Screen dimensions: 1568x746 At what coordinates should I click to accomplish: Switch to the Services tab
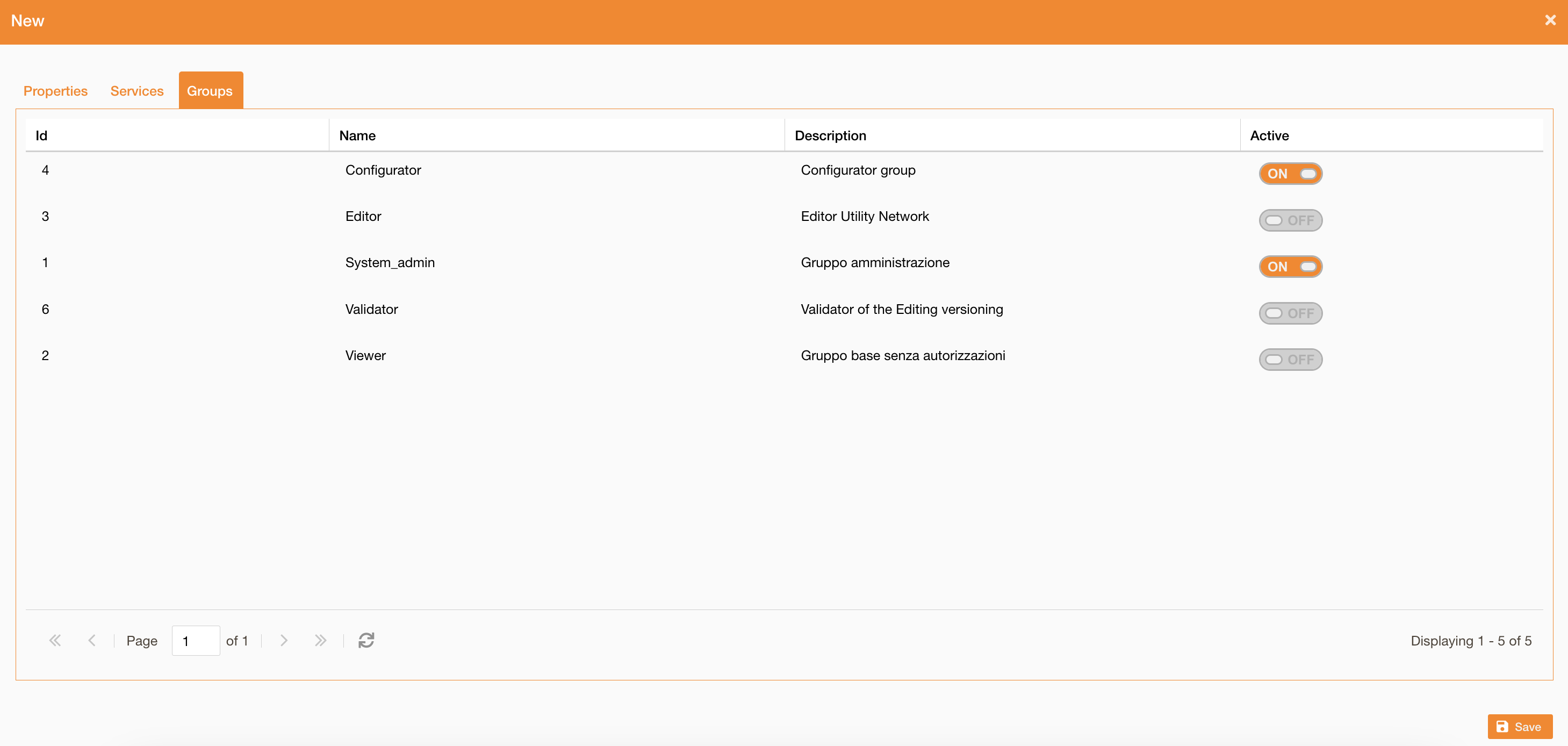(137, 91)
